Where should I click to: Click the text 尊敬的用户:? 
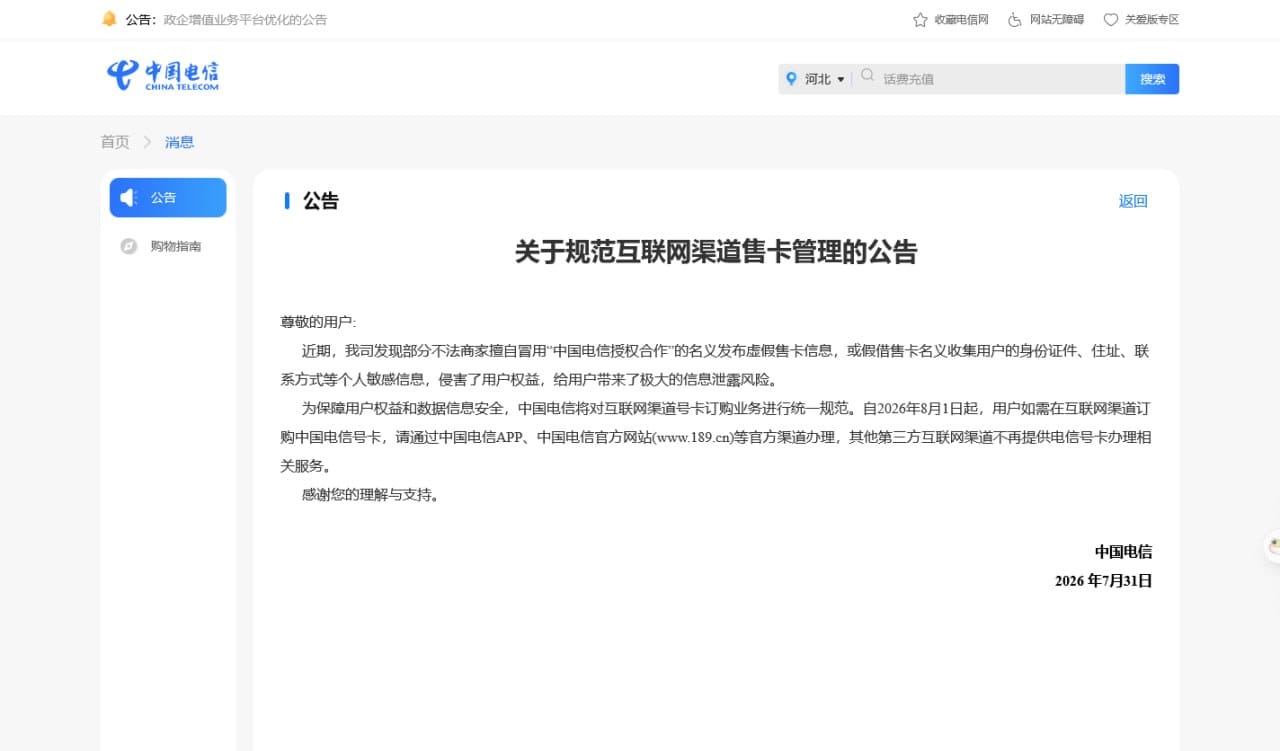318,322
